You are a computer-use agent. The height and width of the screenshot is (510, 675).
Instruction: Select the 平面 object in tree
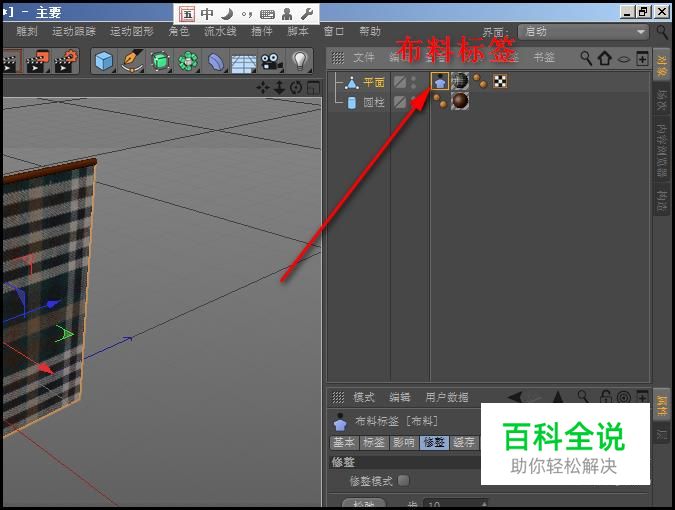(374, 82)
